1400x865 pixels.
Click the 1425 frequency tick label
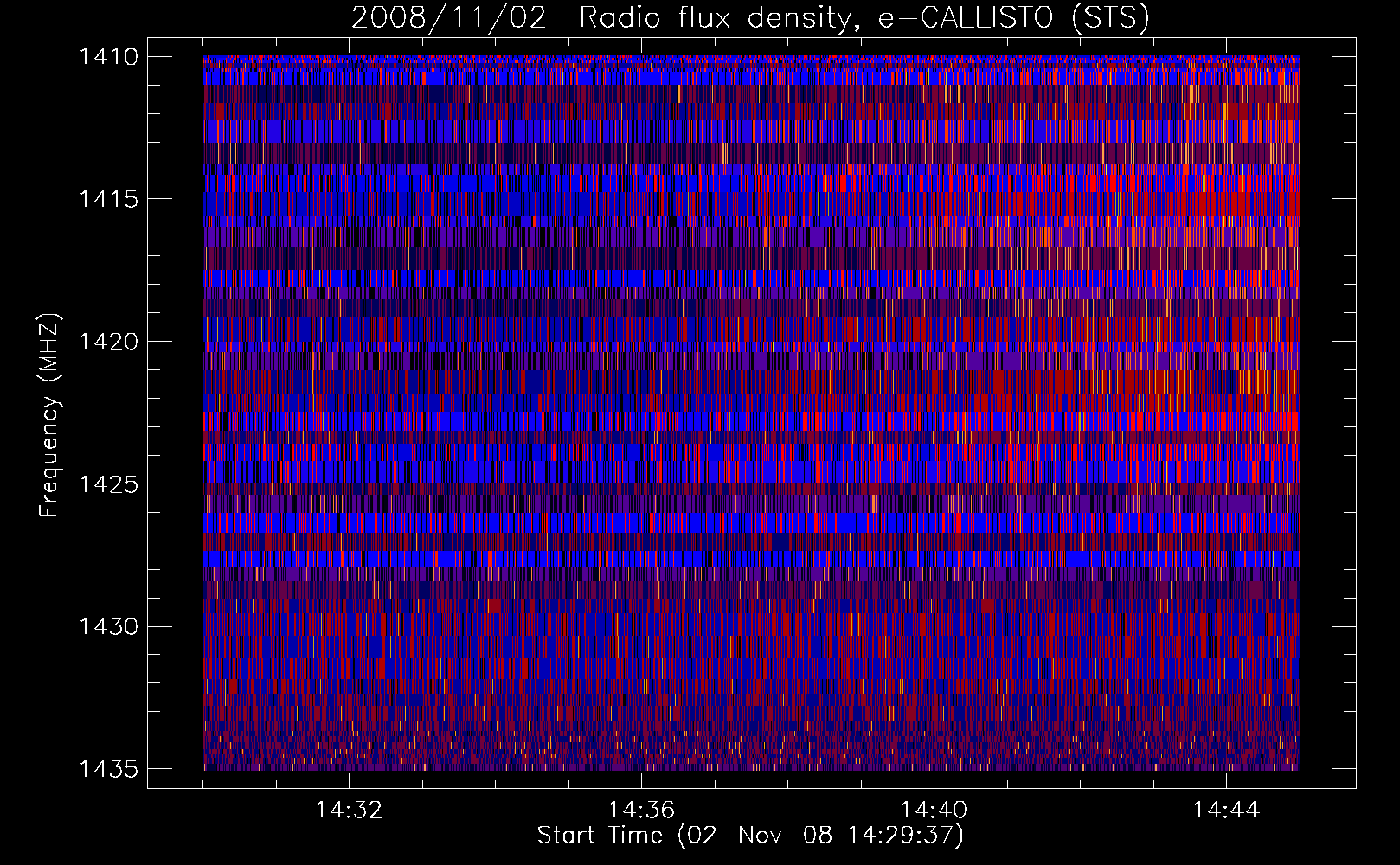pyautogui.click(x=108, y=484)
